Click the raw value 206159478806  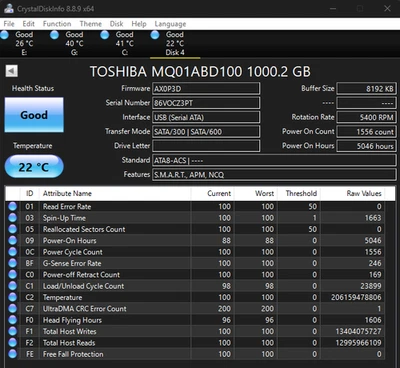coord(356,297)
